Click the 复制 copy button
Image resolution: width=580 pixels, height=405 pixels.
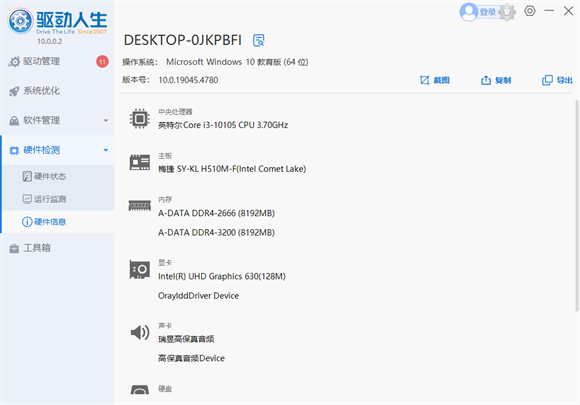click(496, 80)
